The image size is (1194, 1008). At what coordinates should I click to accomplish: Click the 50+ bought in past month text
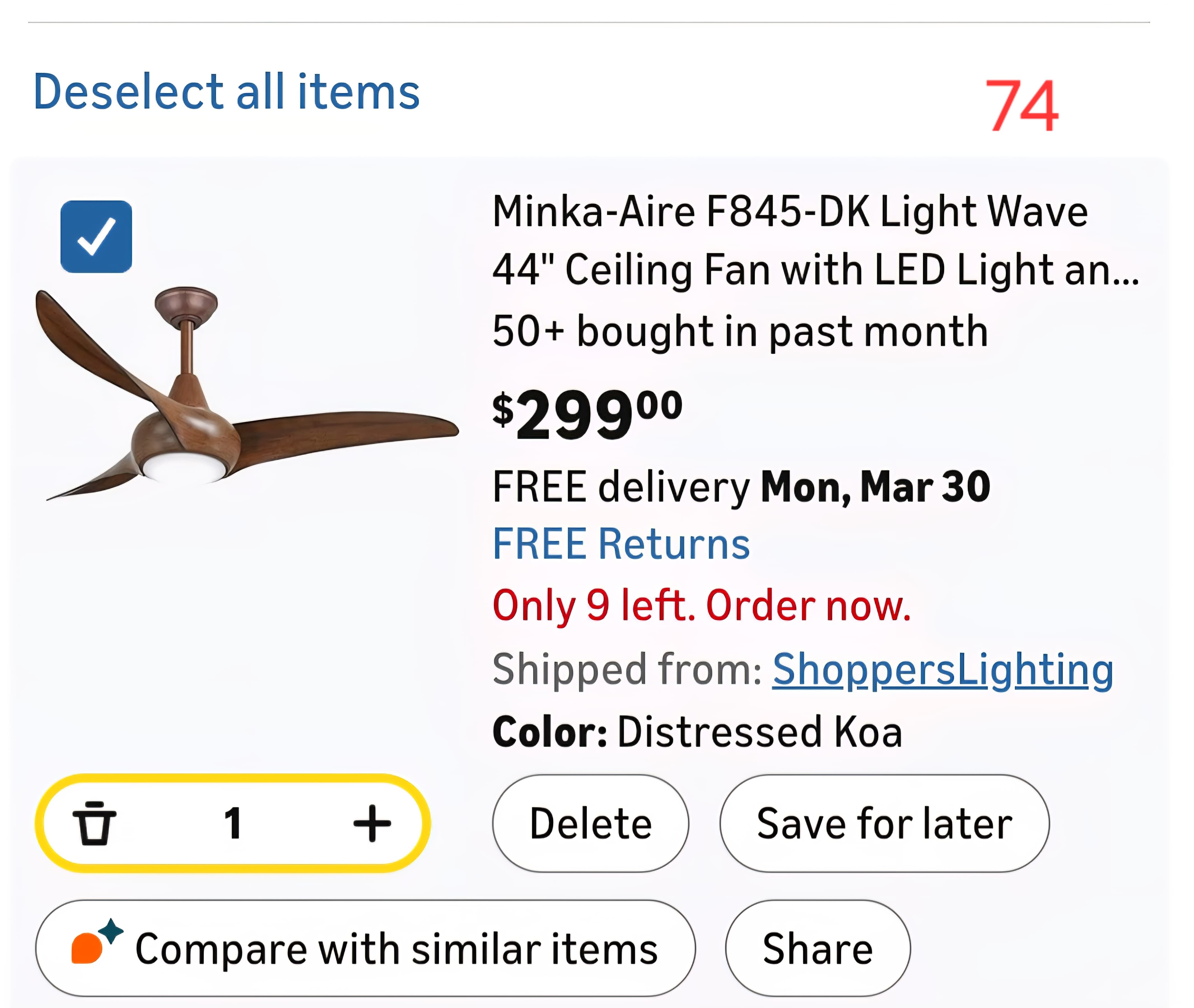point(740,331)
